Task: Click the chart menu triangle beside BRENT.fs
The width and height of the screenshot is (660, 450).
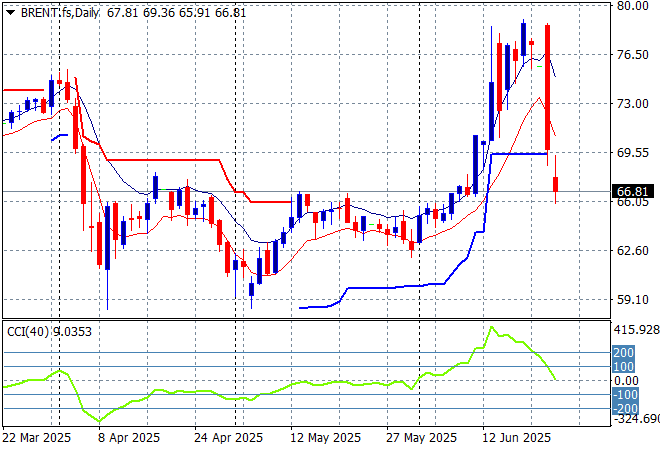Action: [x=11, y=13]
